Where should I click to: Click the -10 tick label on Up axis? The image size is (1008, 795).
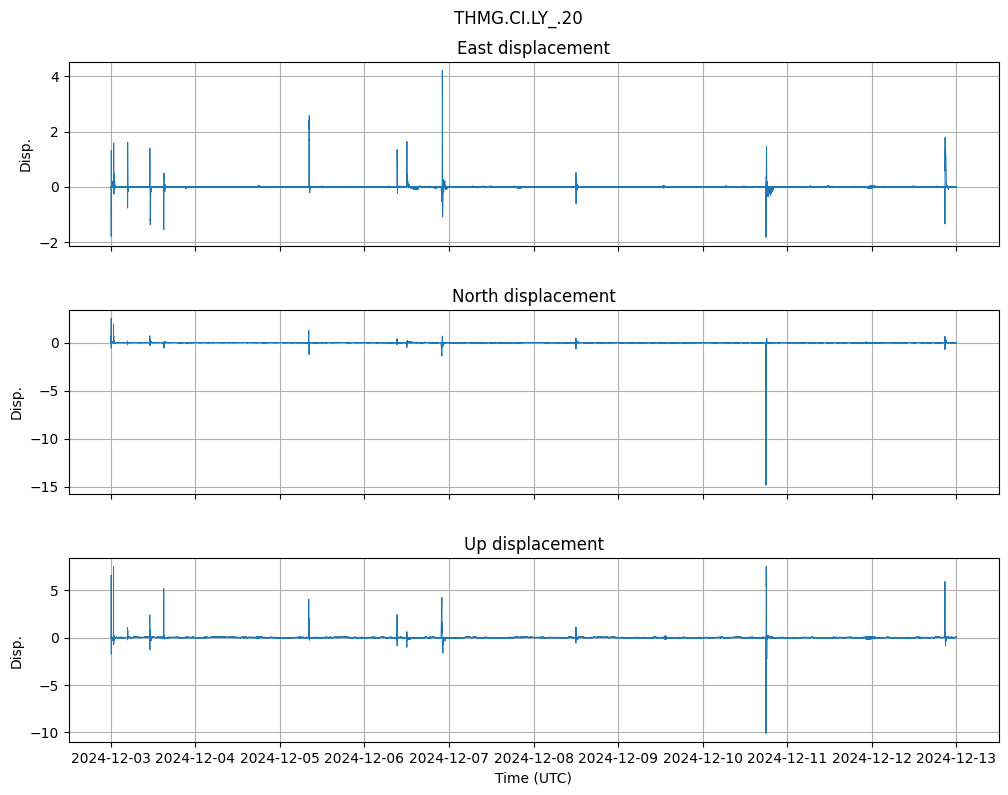(x=49, y=733)
